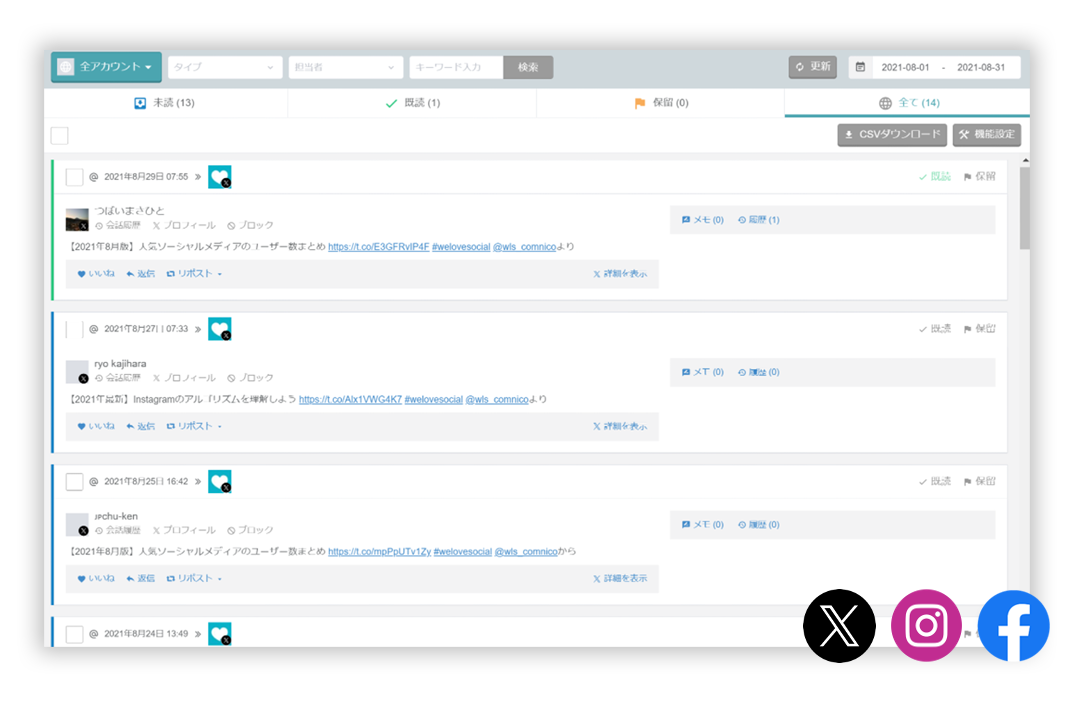Like the ryo kajihara post with いいね
The image size is (1085, 710).
(96, 426)
